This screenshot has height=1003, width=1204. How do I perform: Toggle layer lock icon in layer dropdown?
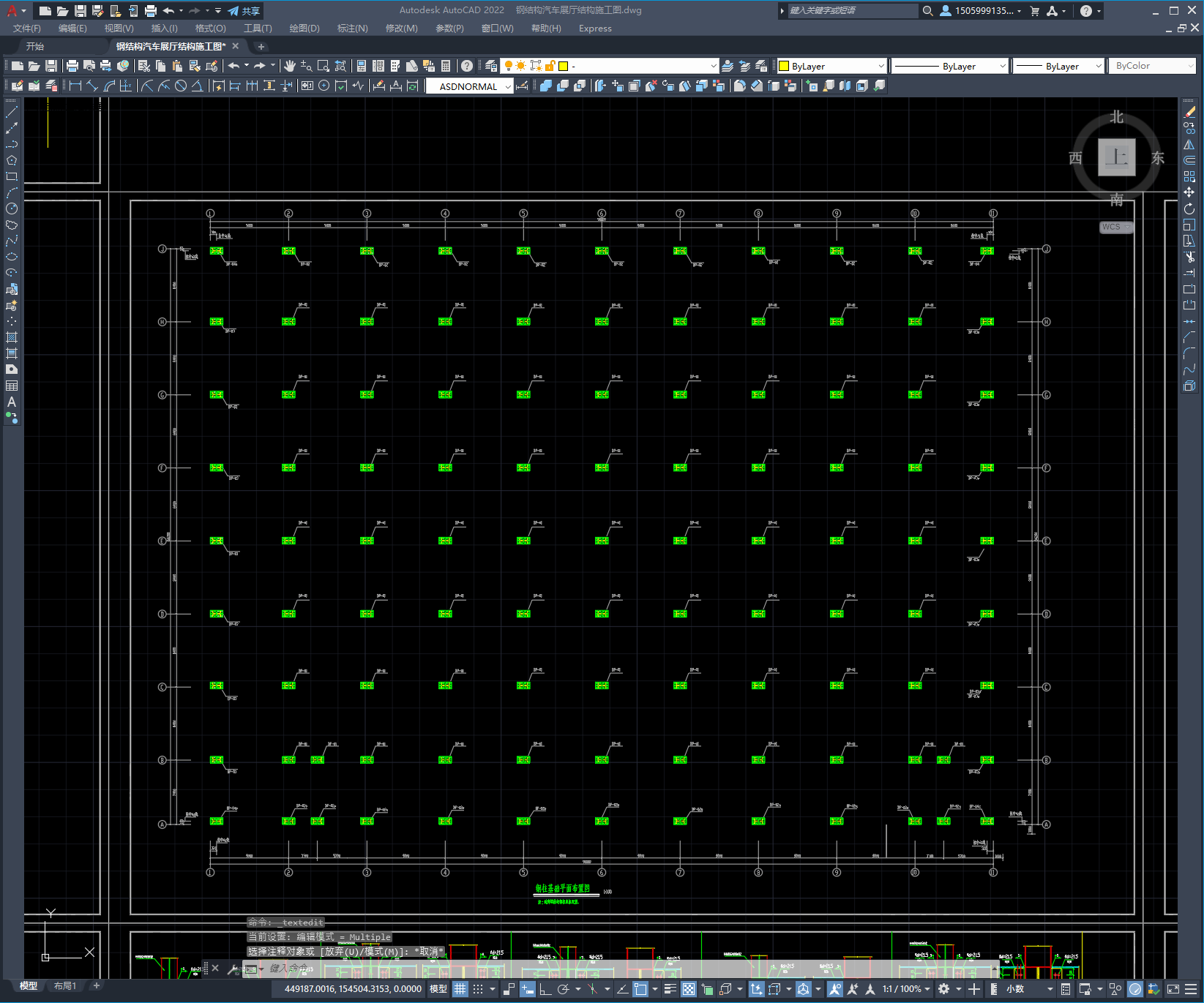(550, 66)
